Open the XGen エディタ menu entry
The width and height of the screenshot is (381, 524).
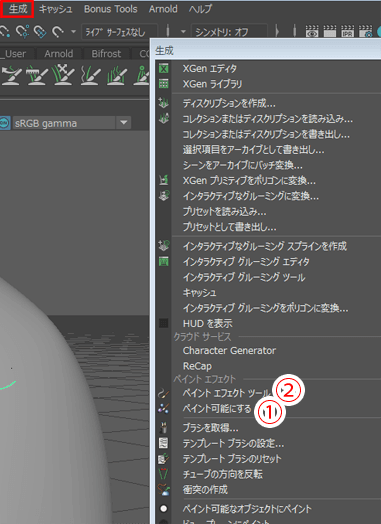pyautogui.click(x=210, y=69)
